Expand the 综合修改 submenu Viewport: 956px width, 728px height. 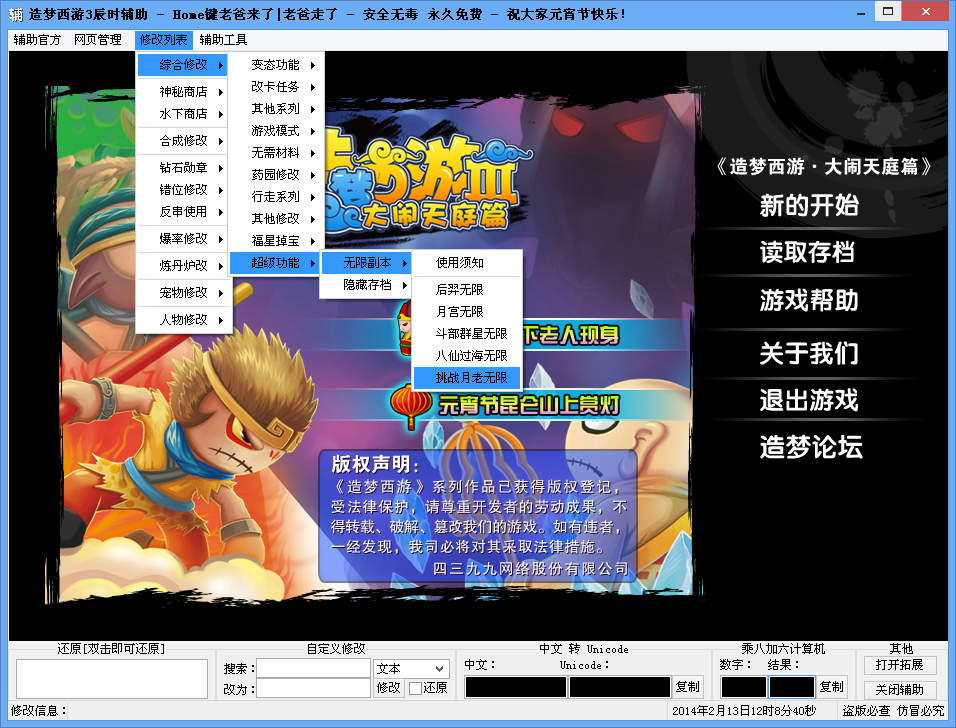coord(183,65)
